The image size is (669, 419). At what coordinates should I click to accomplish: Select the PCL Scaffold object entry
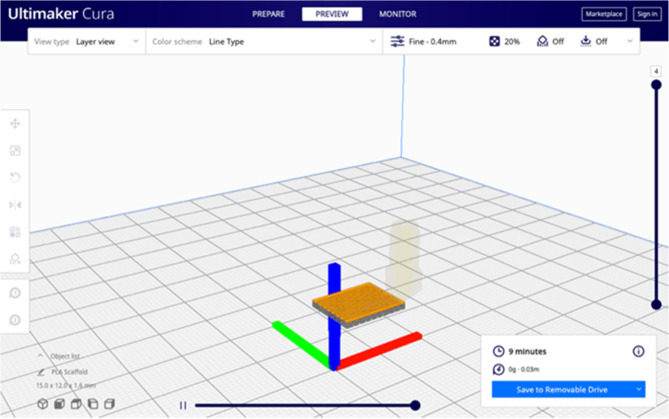point(69,372)
